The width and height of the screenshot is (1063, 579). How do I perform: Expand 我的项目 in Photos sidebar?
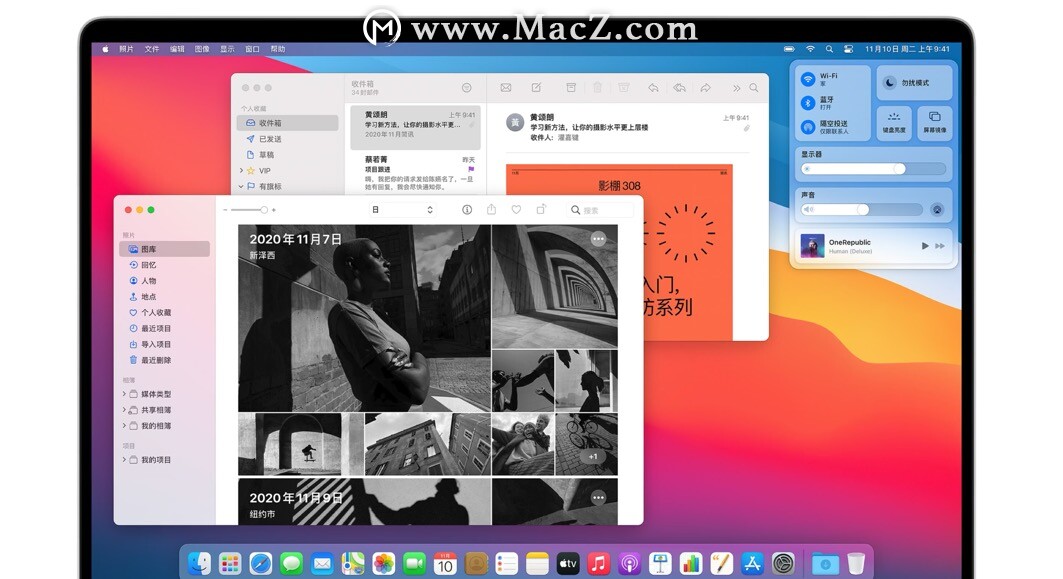124,460
